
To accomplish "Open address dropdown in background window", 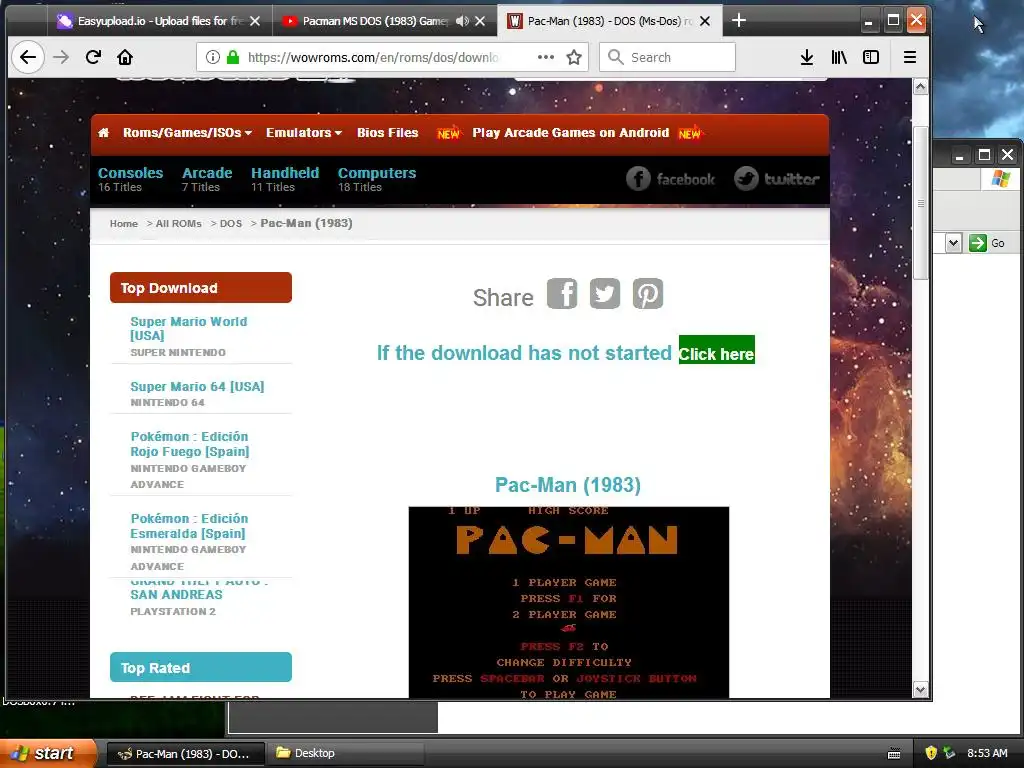I will pyautogui.click(x=953, y=243).
